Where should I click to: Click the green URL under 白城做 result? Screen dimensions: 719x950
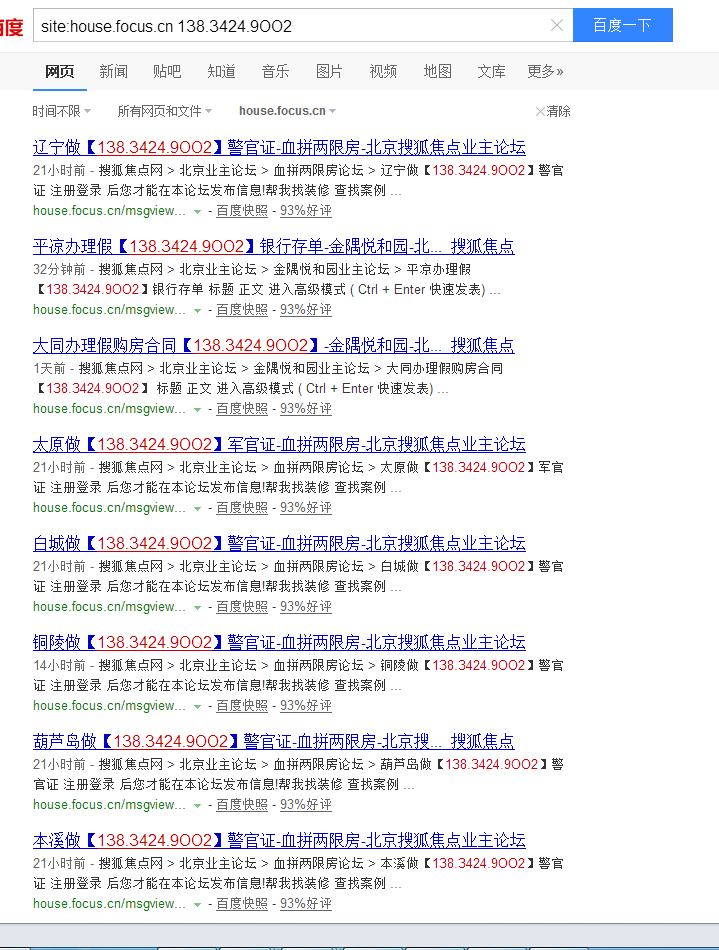tap(109, 606)
